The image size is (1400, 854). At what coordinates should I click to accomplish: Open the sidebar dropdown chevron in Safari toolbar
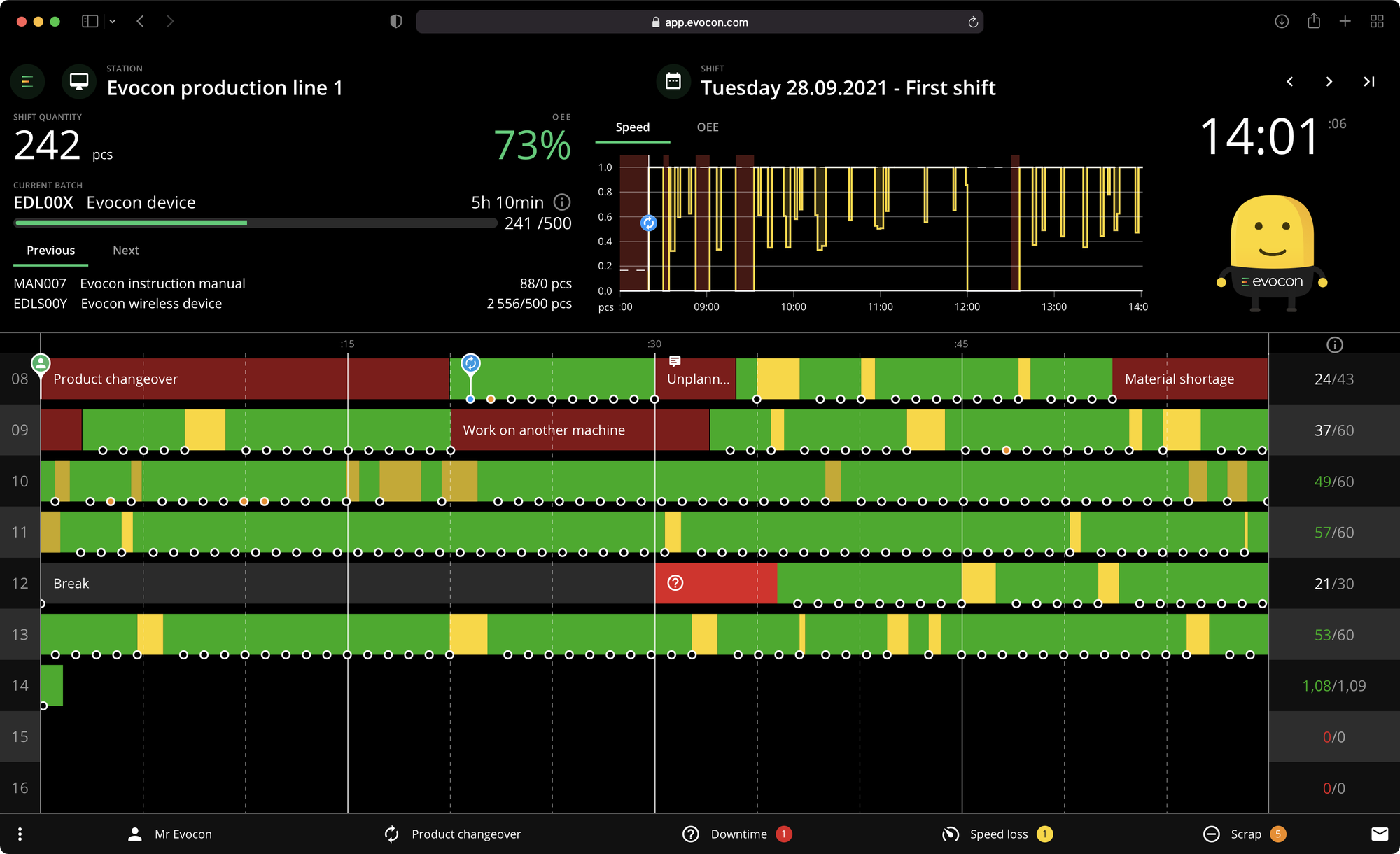(x=112, y=21)
